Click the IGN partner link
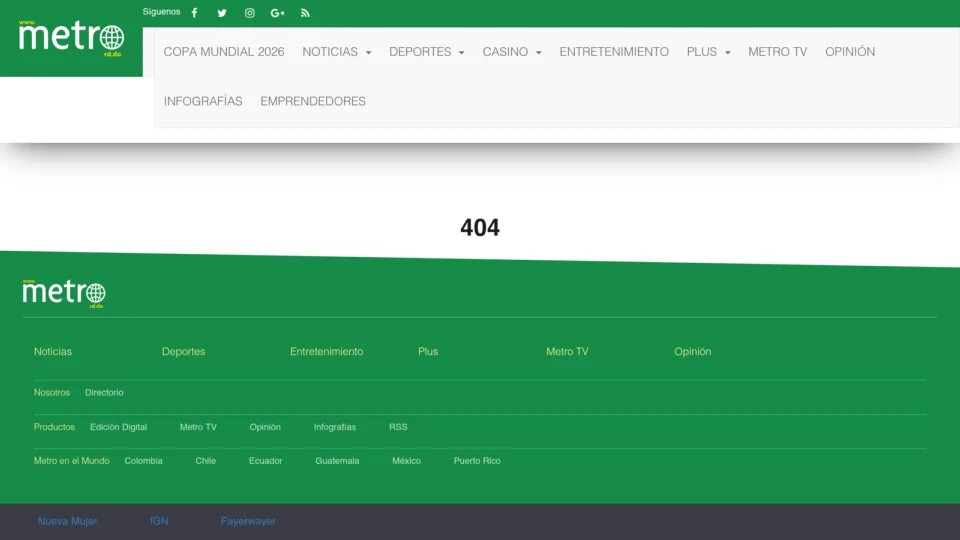 point(159,521)
